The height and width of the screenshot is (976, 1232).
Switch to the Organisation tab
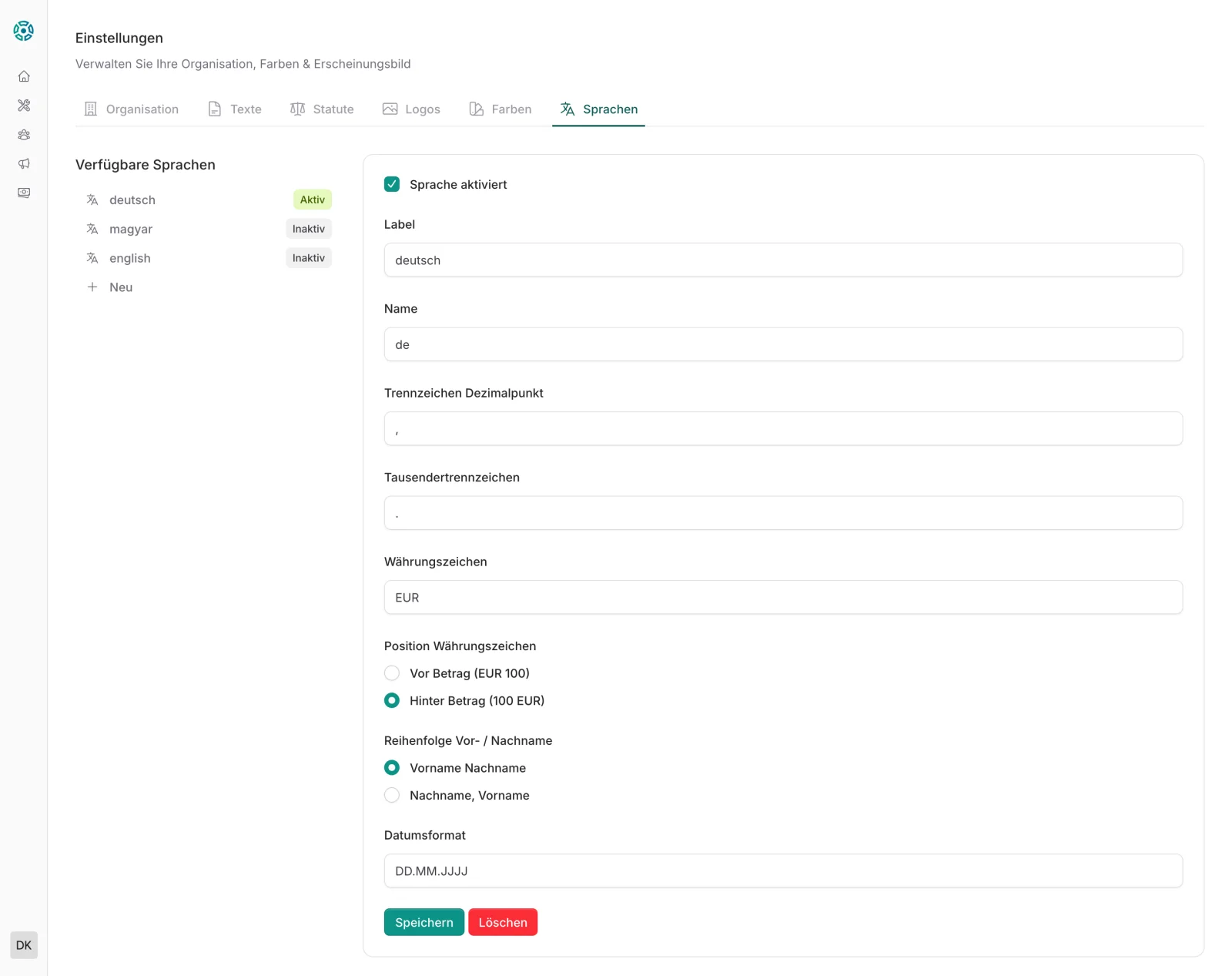(x=131, y=109)
